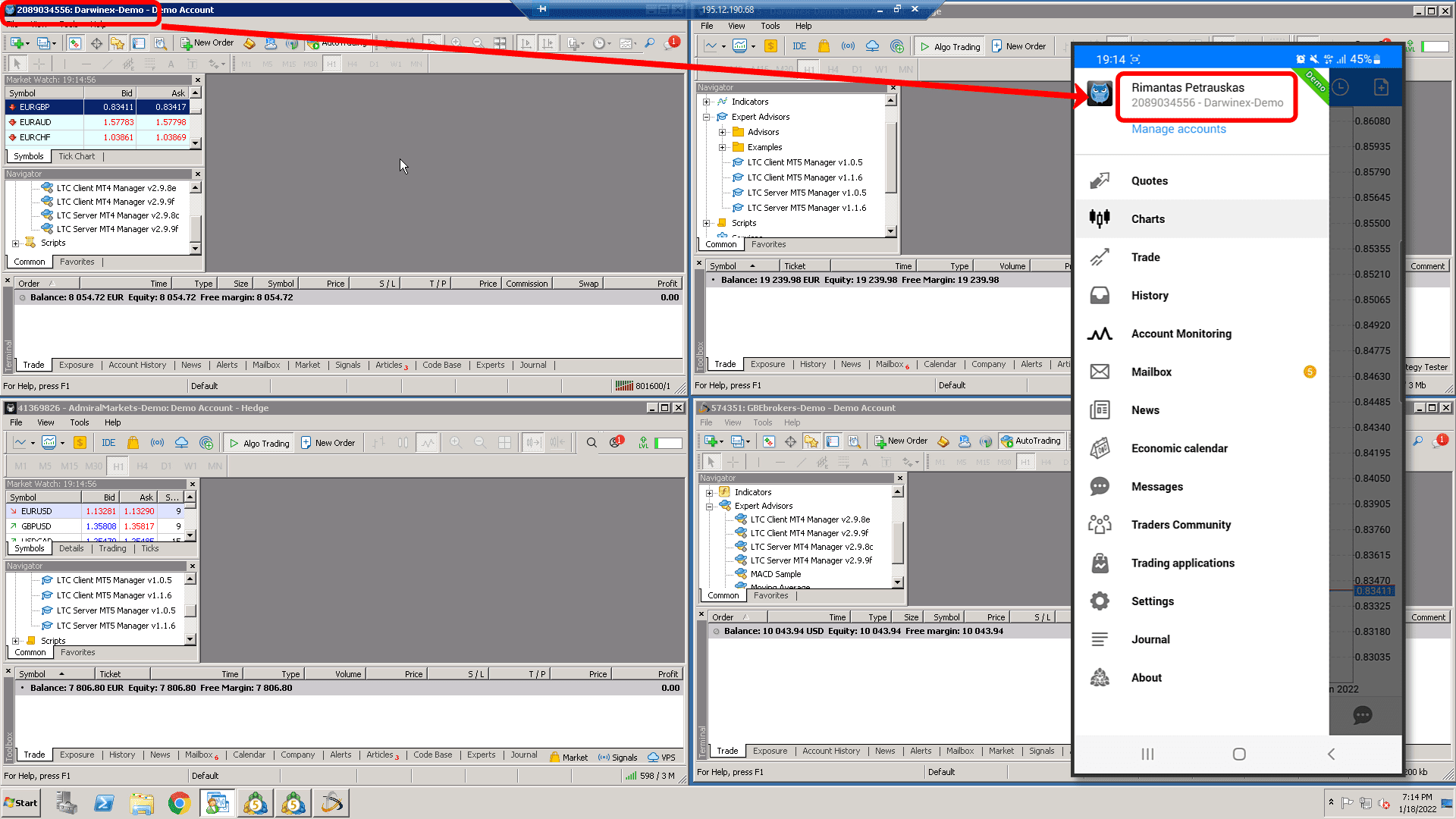Select Tick Chart tab in top terminal

coord(76,156)
